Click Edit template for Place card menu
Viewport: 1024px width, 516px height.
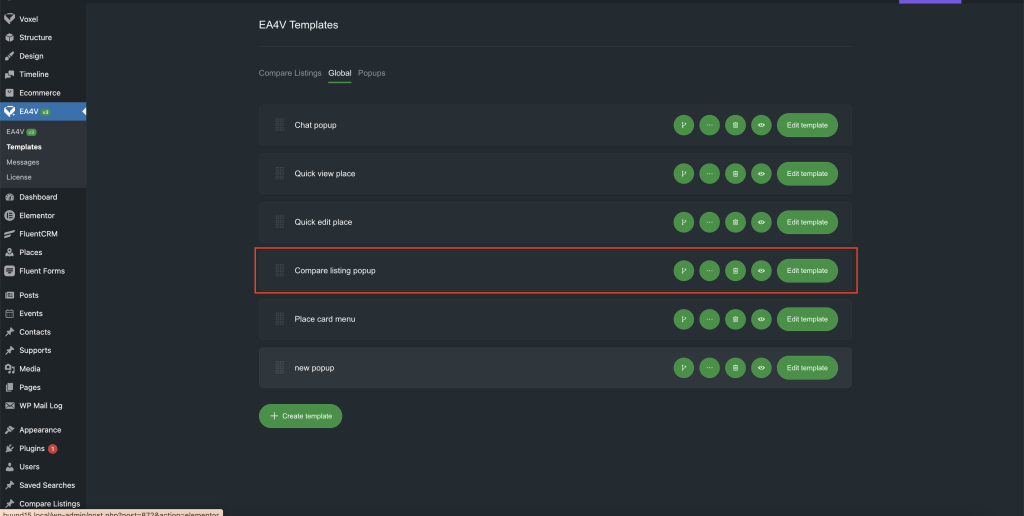(x=807, y=319)
